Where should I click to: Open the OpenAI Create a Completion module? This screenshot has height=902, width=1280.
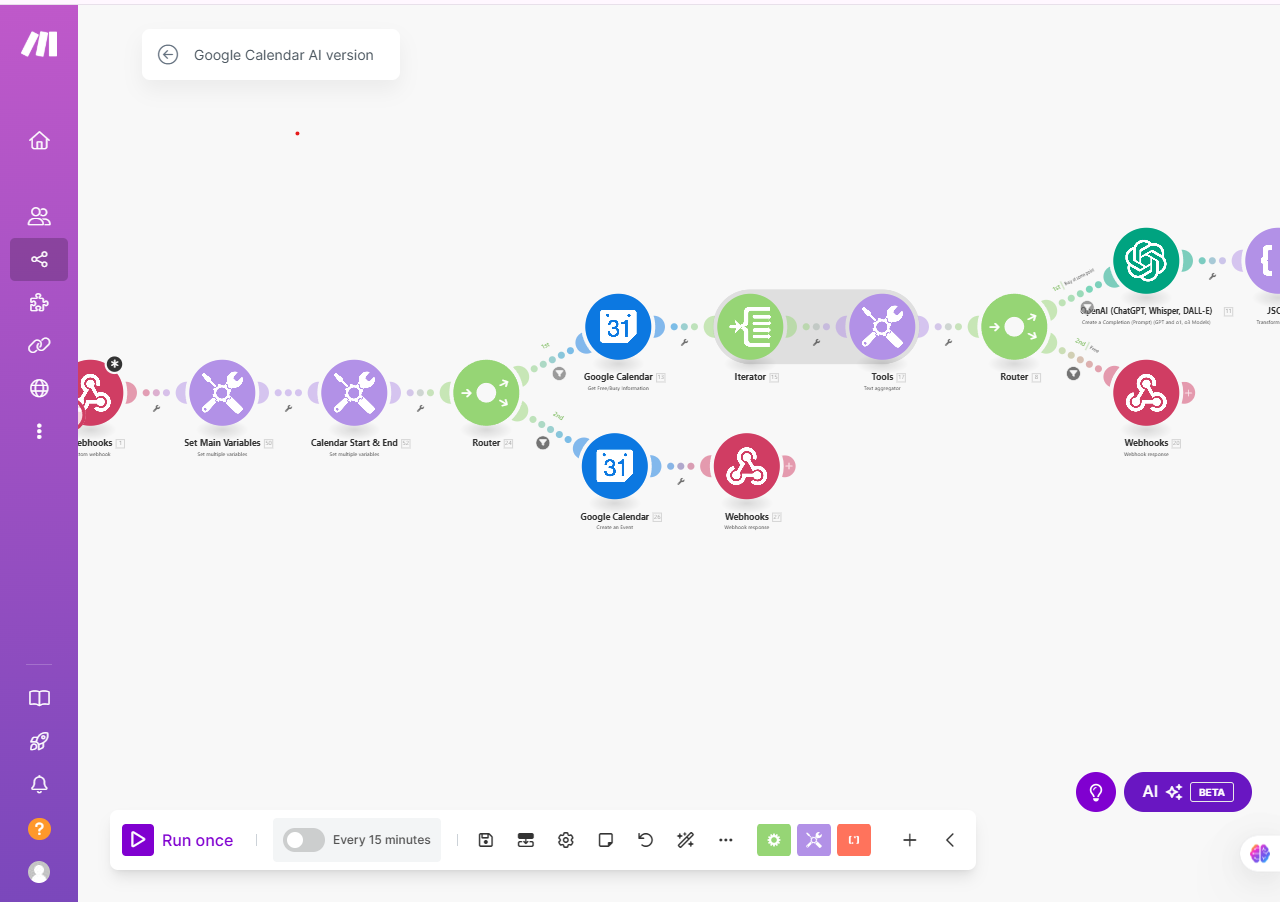click(x=1146, y=261)
